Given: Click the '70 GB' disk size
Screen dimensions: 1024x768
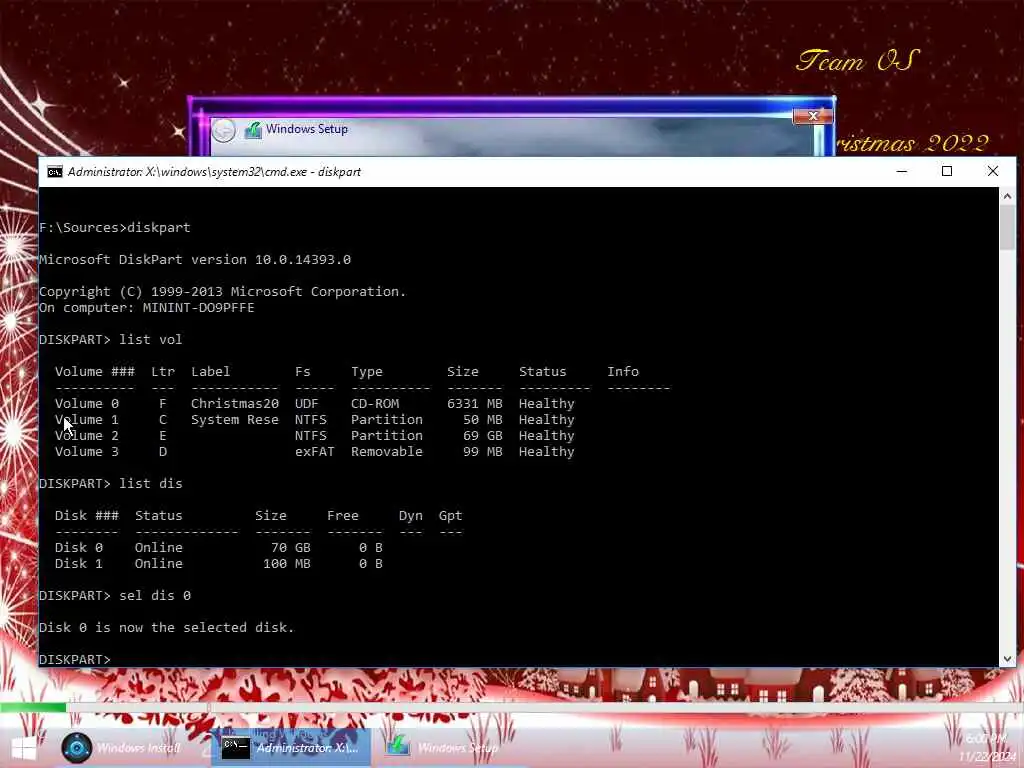Looking at the screenshot, I should tap(291, 547).
